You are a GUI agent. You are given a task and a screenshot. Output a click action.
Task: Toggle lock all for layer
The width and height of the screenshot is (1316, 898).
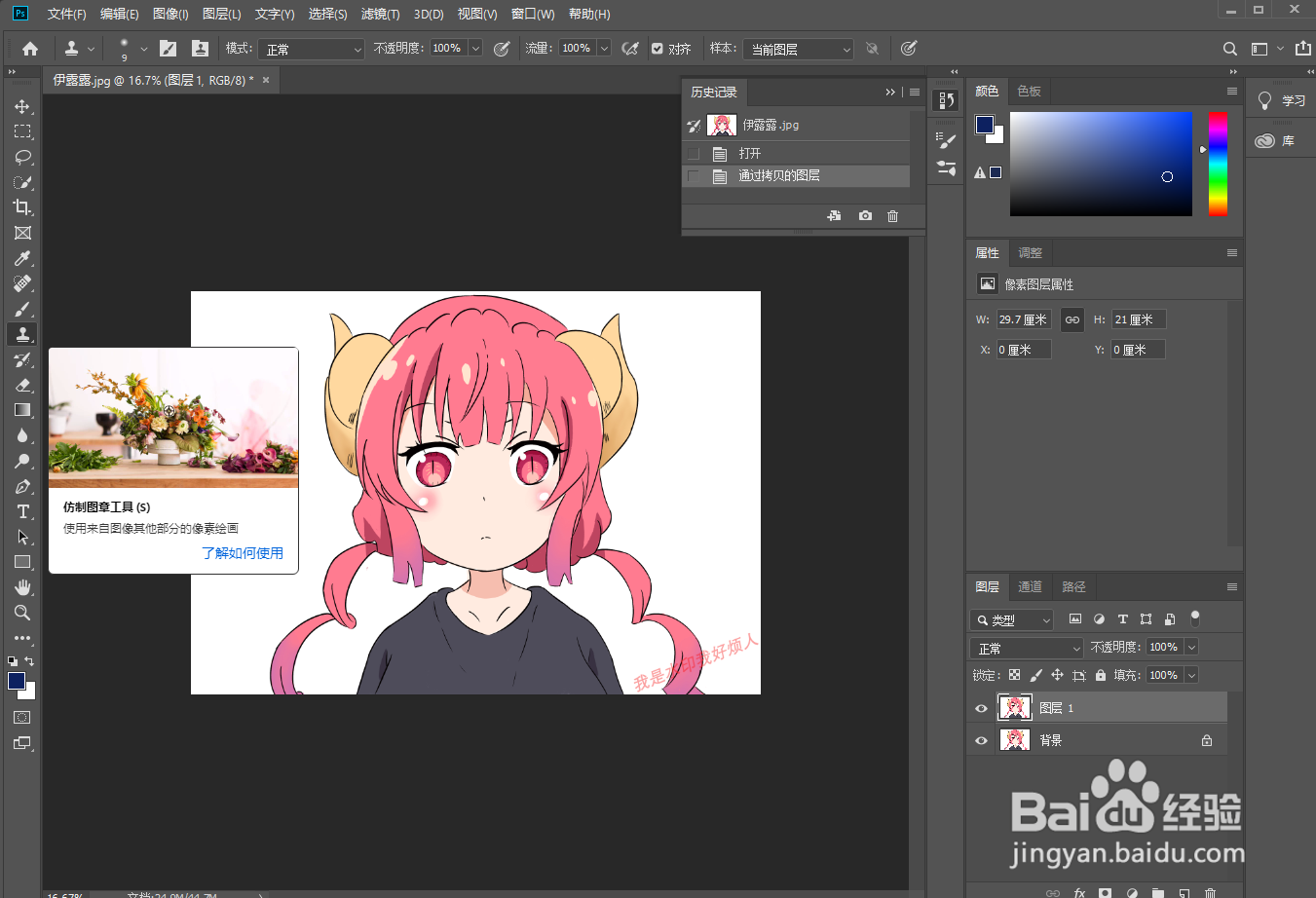(1101, 675)
